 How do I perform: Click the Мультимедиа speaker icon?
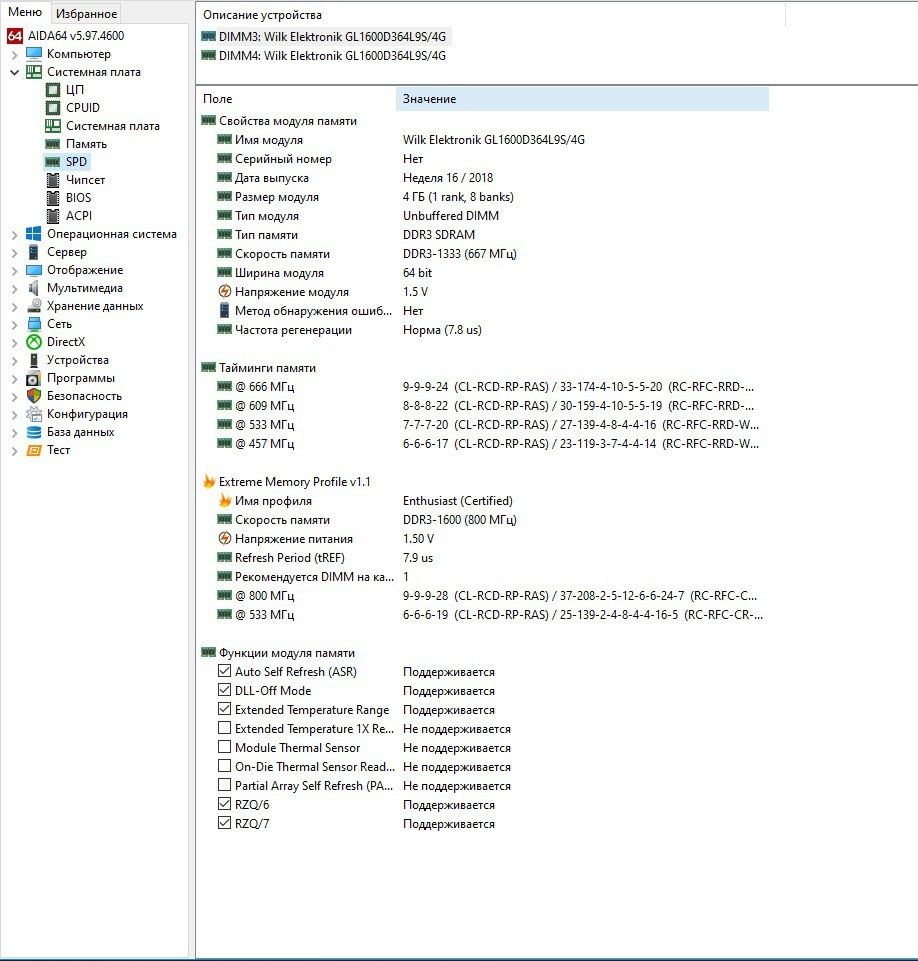(x=34, y=288)
